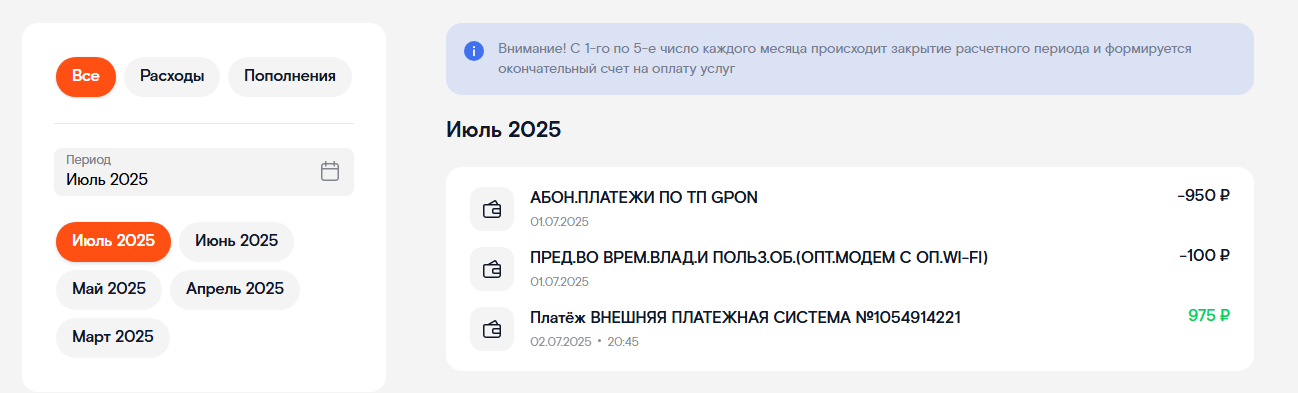The image size is (1298, 393).
Task: Click wallet icon beside АБОН.ПЛАТЕЖИ ПО ТП GPON
Action: (491, 209)
